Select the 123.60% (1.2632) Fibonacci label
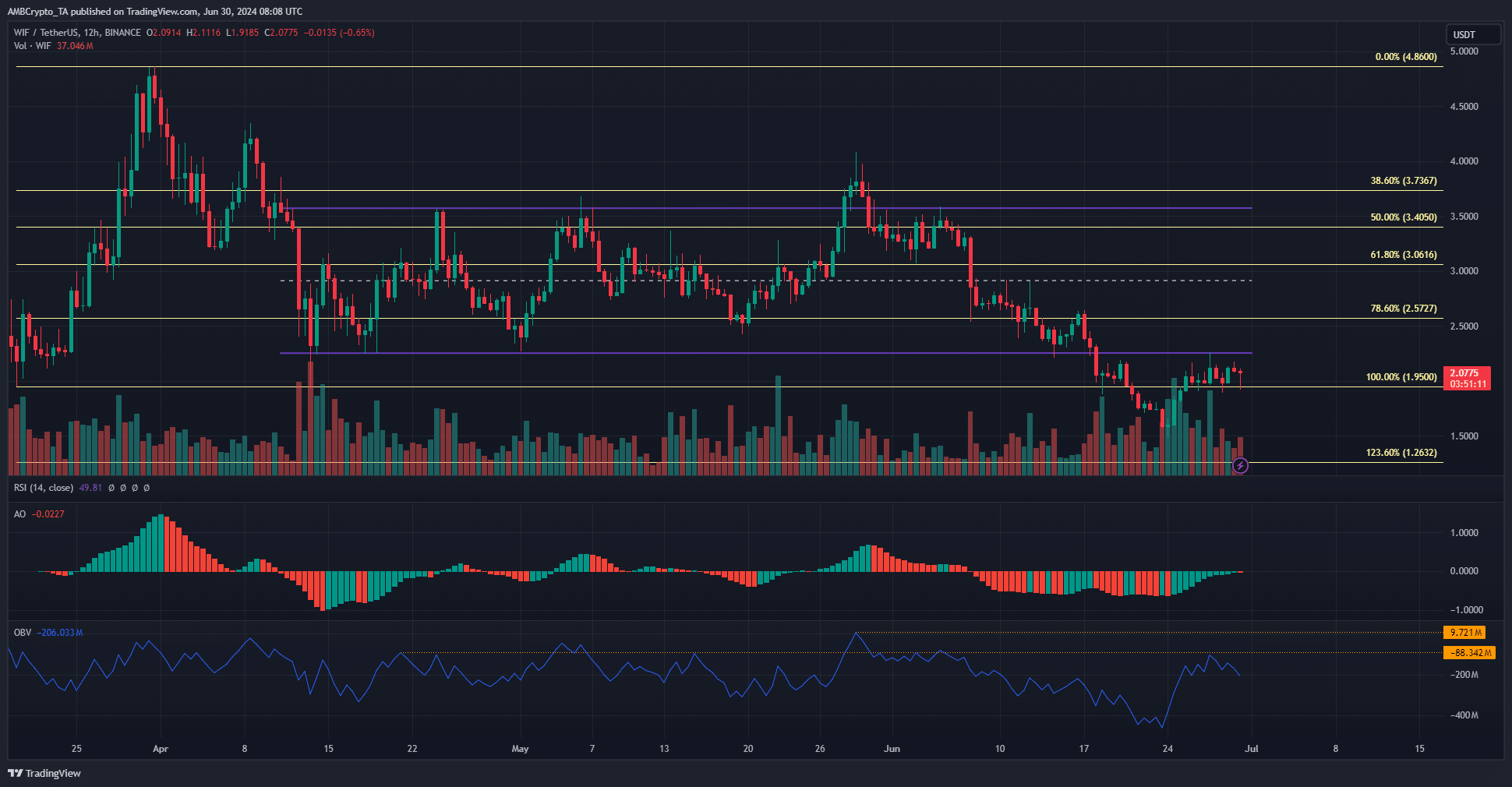The width and height of the screenshot is (1512, 787). [1401, 453]
